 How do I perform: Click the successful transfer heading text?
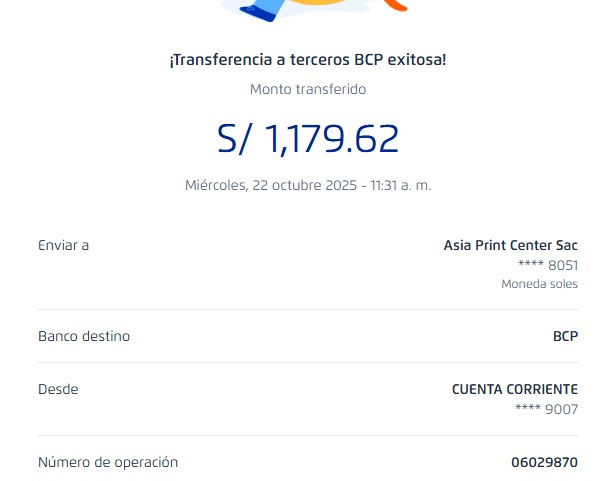tap(308, 59)
